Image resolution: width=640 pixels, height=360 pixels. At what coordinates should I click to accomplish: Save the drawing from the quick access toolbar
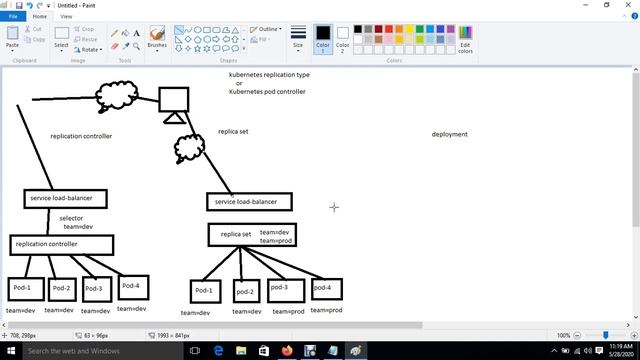(19, 5)
